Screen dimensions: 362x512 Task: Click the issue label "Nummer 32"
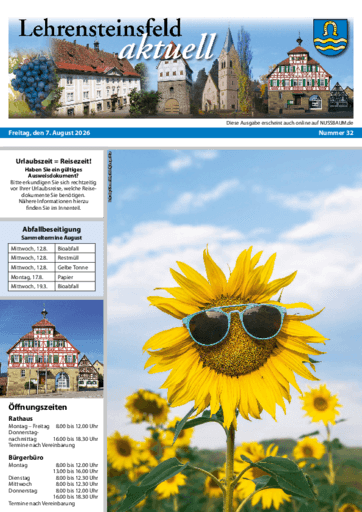336,133
